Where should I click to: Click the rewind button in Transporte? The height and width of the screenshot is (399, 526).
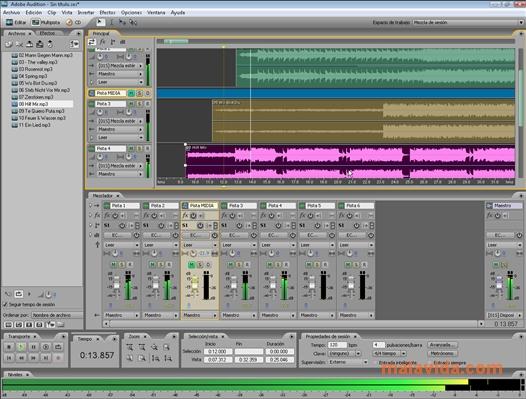coord(21,358)
